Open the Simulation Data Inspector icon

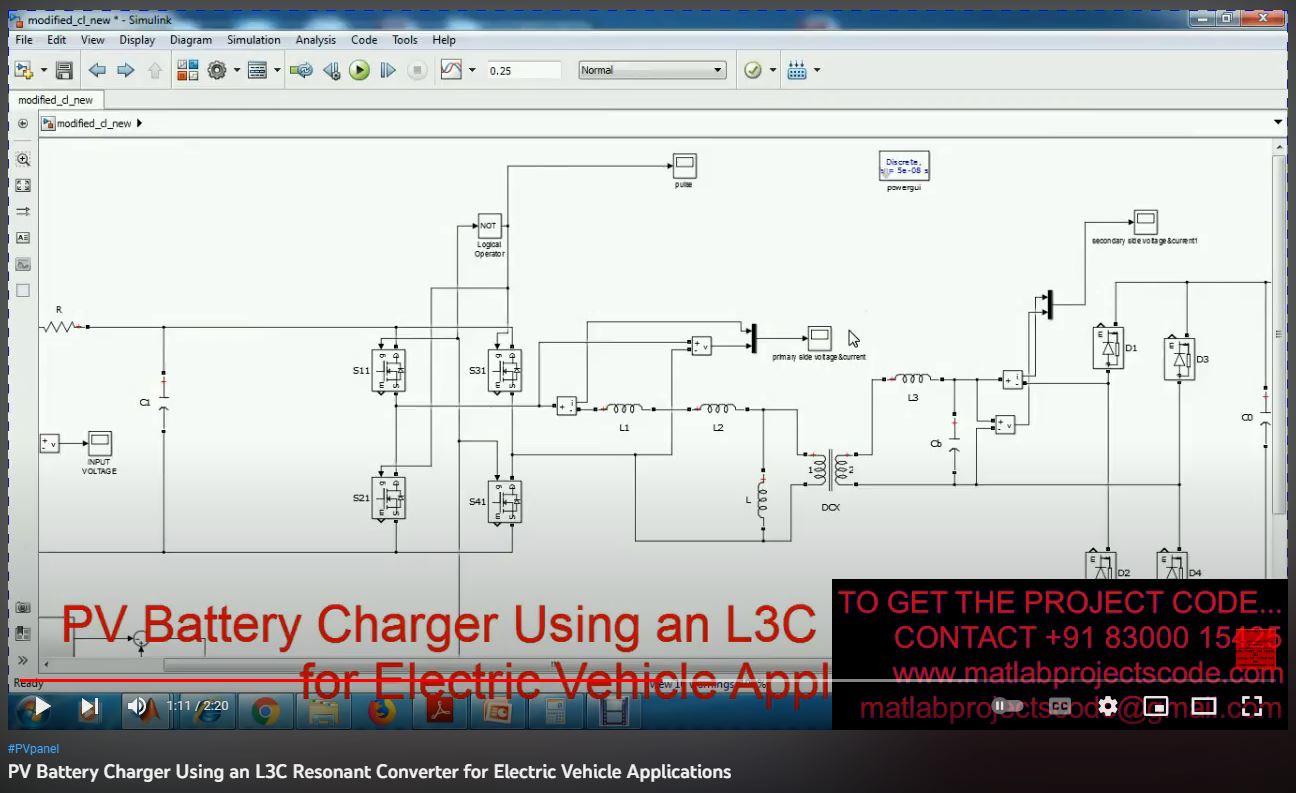tap(452, 70)
